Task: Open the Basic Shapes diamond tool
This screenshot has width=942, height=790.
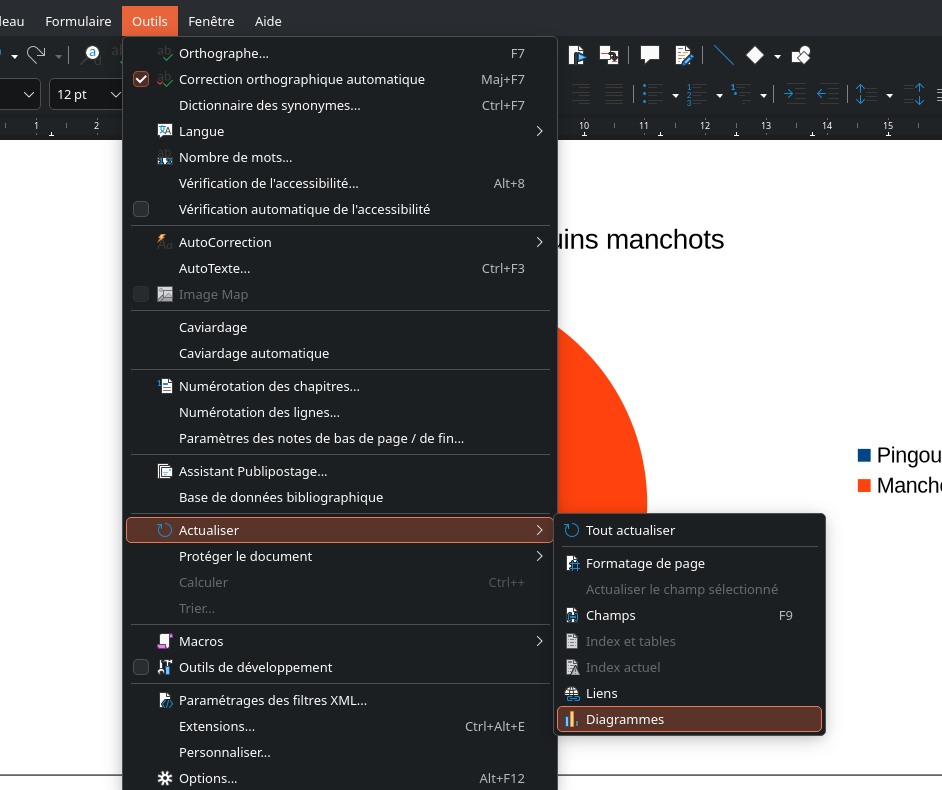Action: [755, 55]
